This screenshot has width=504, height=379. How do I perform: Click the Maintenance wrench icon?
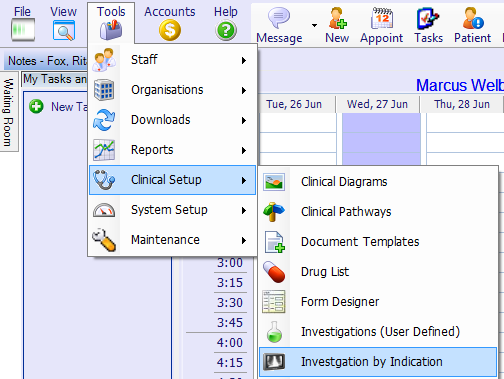click(x=104, y=240)
